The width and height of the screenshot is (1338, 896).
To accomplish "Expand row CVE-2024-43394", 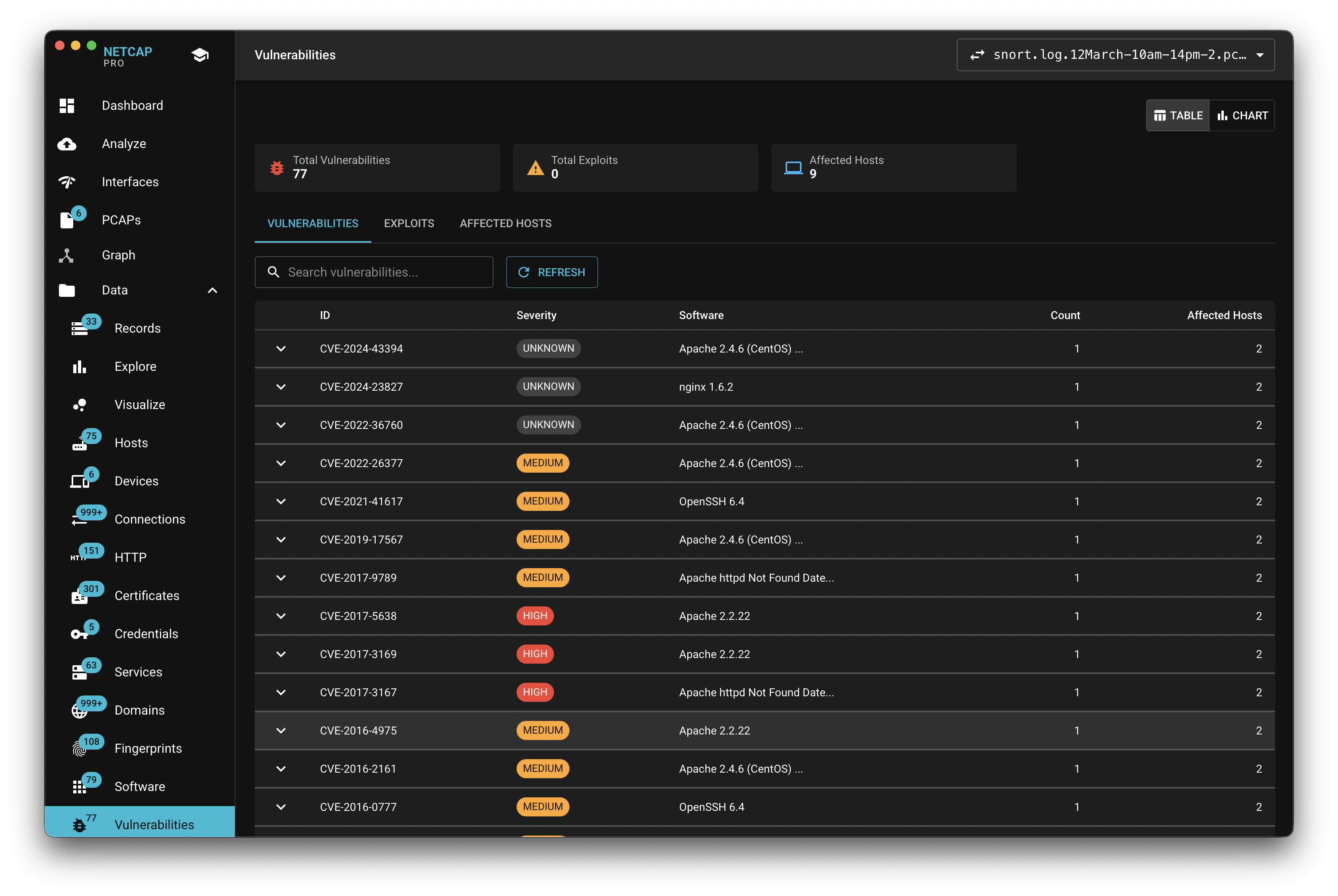I will [x=281, y=349].
